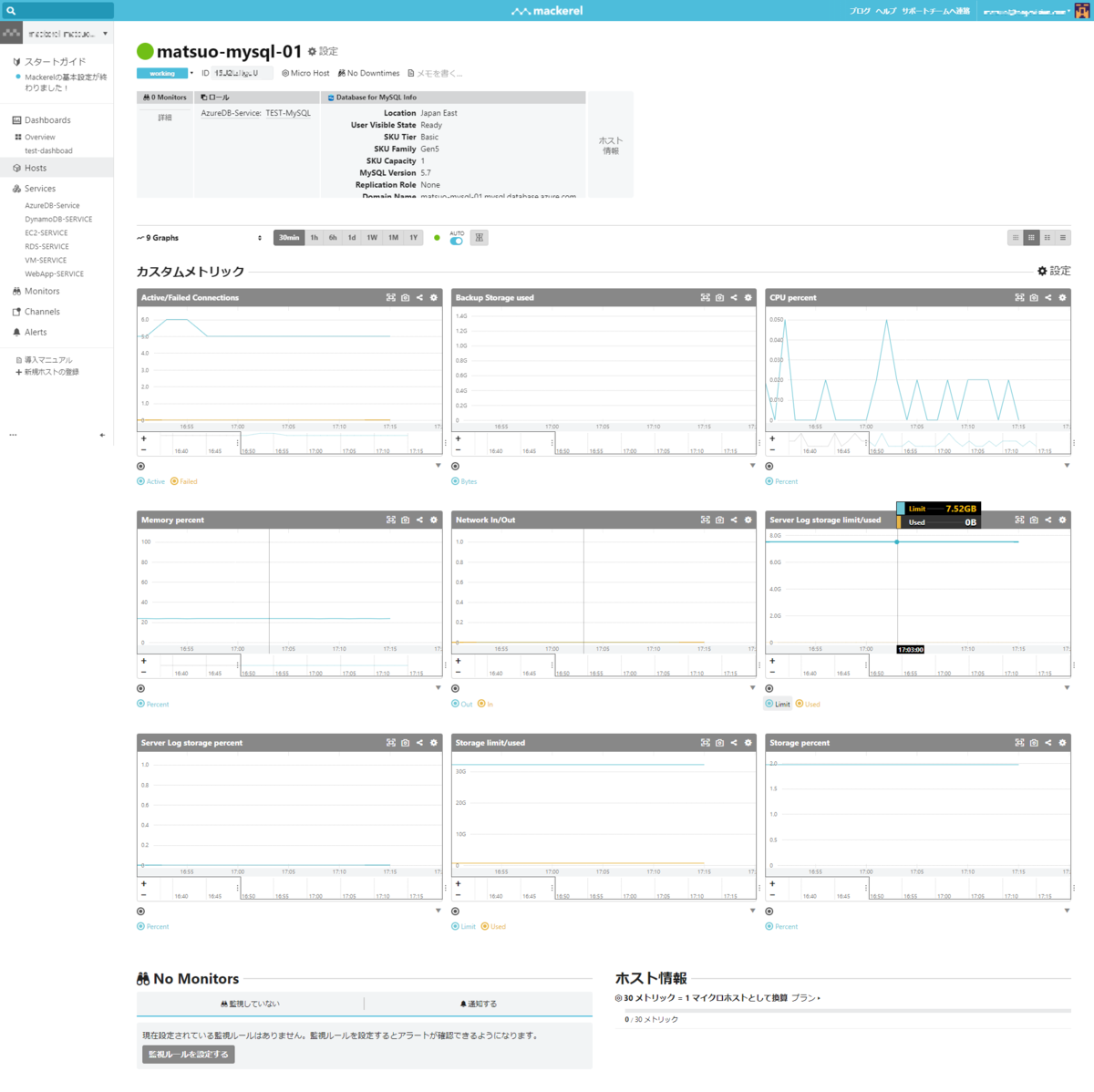This screenshot has height=1092, width=1094.
Task: Open the Monitors page in the sidebar
Action: click(x=42, y=292)
